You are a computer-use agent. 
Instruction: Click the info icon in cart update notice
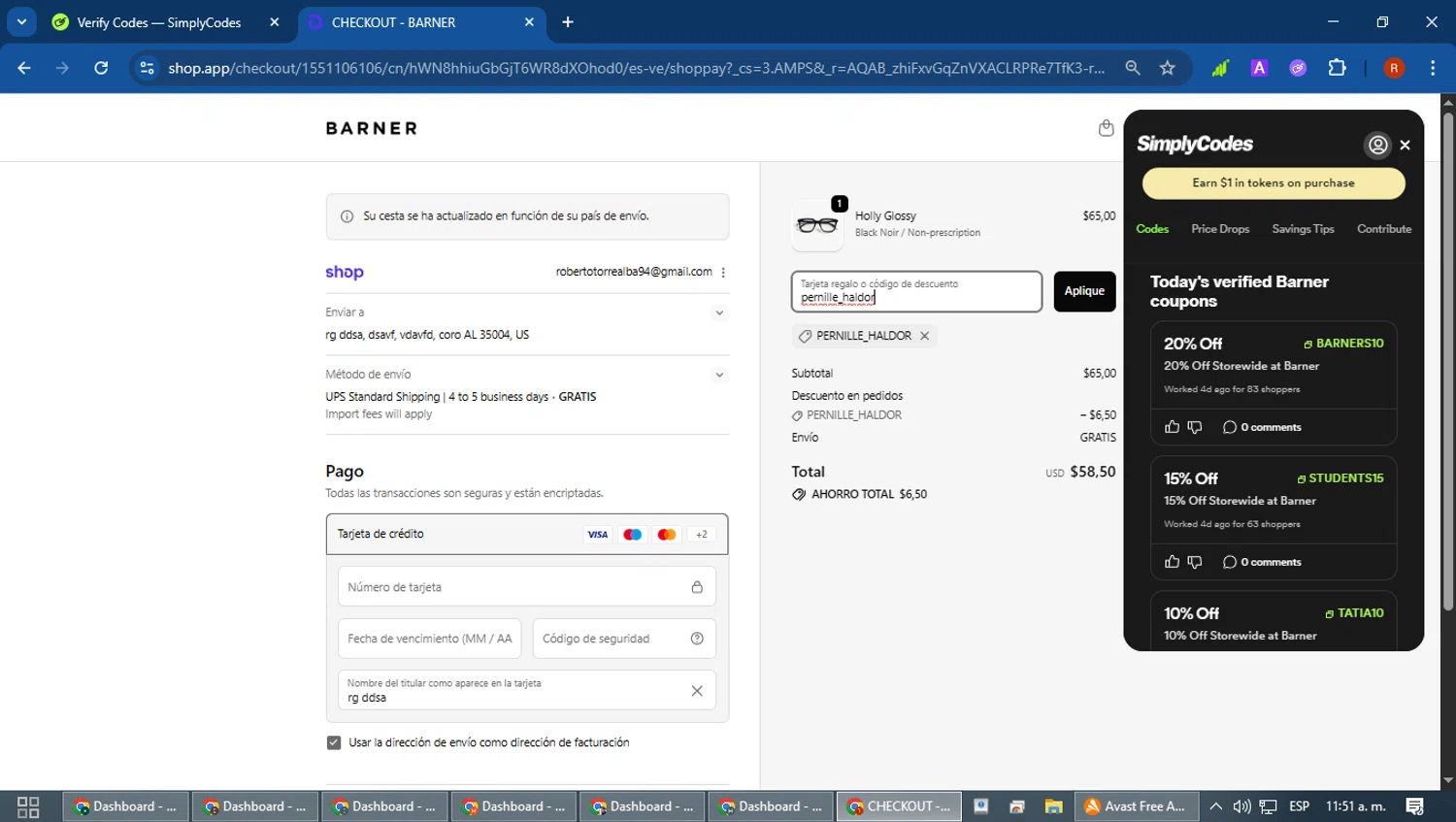pos(347,216)
